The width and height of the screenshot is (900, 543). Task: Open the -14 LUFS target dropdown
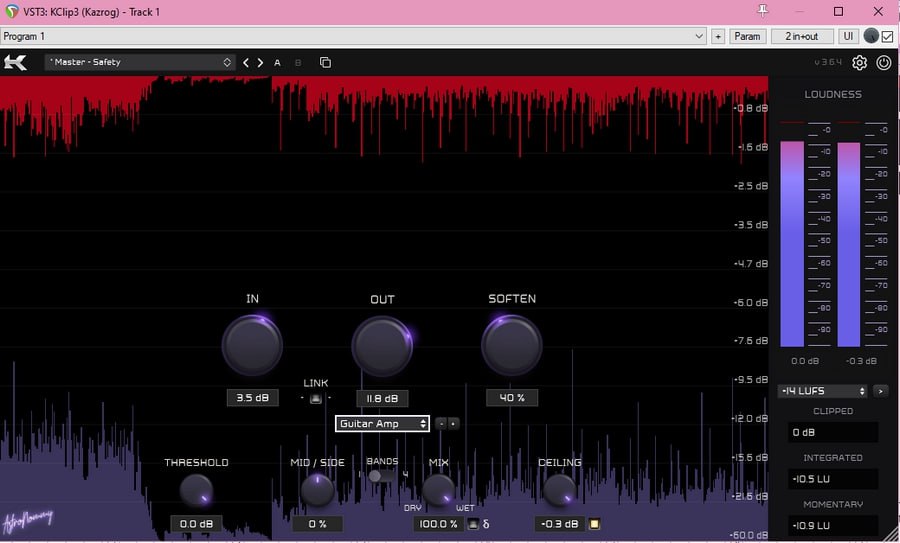(823, 391)
